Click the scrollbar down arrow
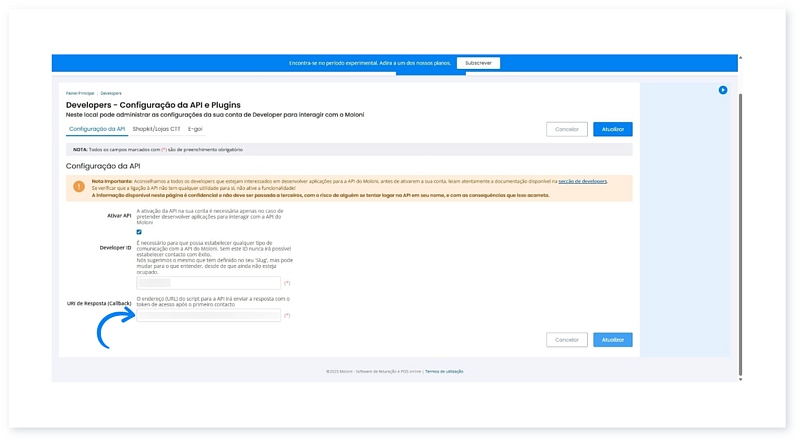The width and height of the screenshot is (800, 442). [741, 378]
